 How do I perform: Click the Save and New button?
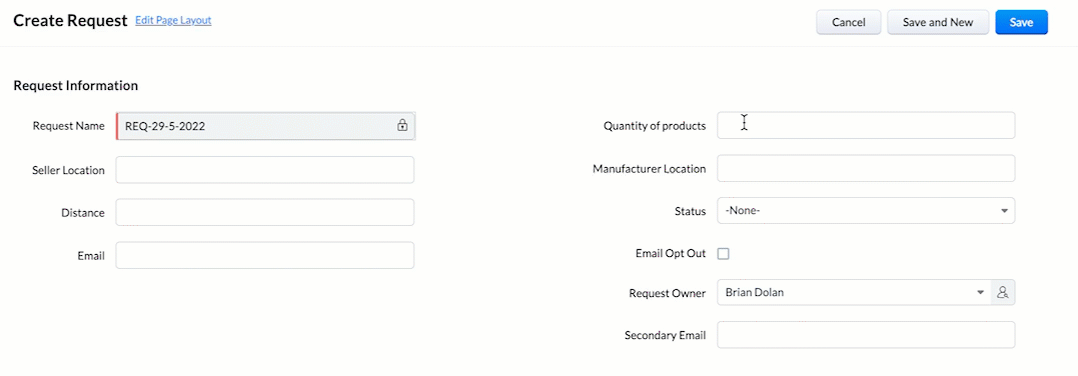pyautogui.click(x=938, y=22)
